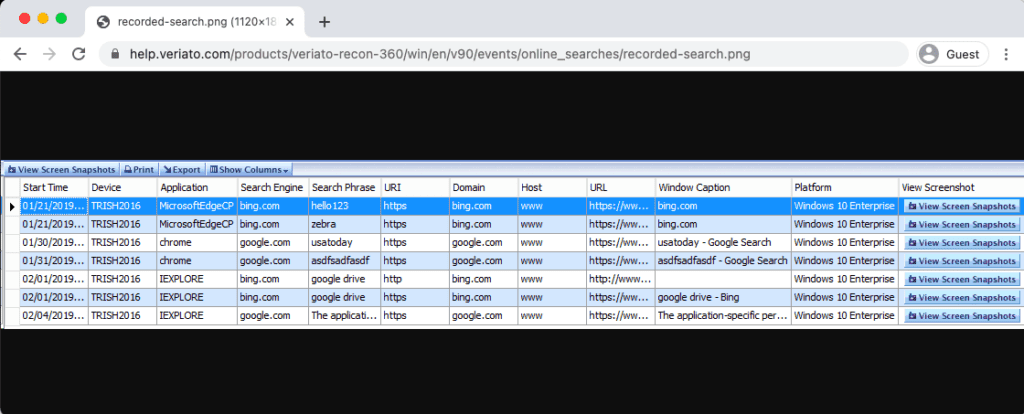
Task: Select the 'zebra' search phrase cell
Action: point(345,225)
